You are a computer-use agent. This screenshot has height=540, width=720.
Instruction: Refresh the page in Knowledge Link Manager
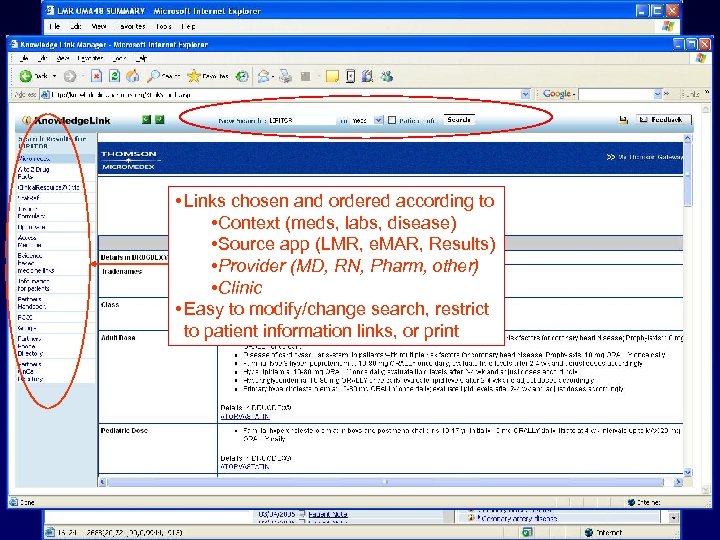(x=114, y=76)
